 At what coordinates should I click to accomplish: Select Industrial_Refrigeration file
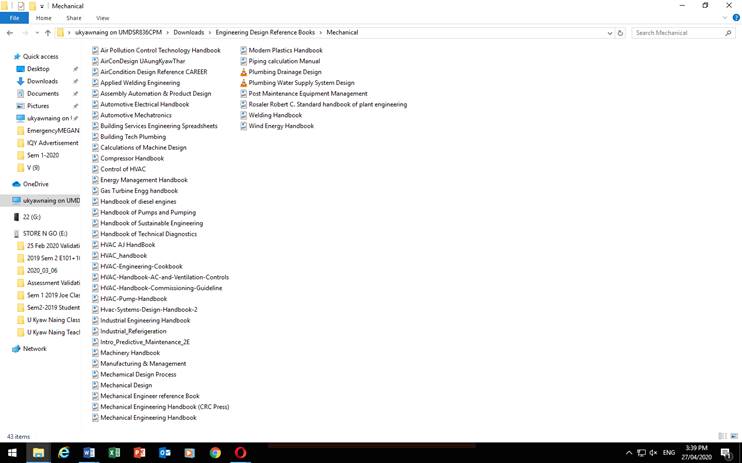[133, 331]
